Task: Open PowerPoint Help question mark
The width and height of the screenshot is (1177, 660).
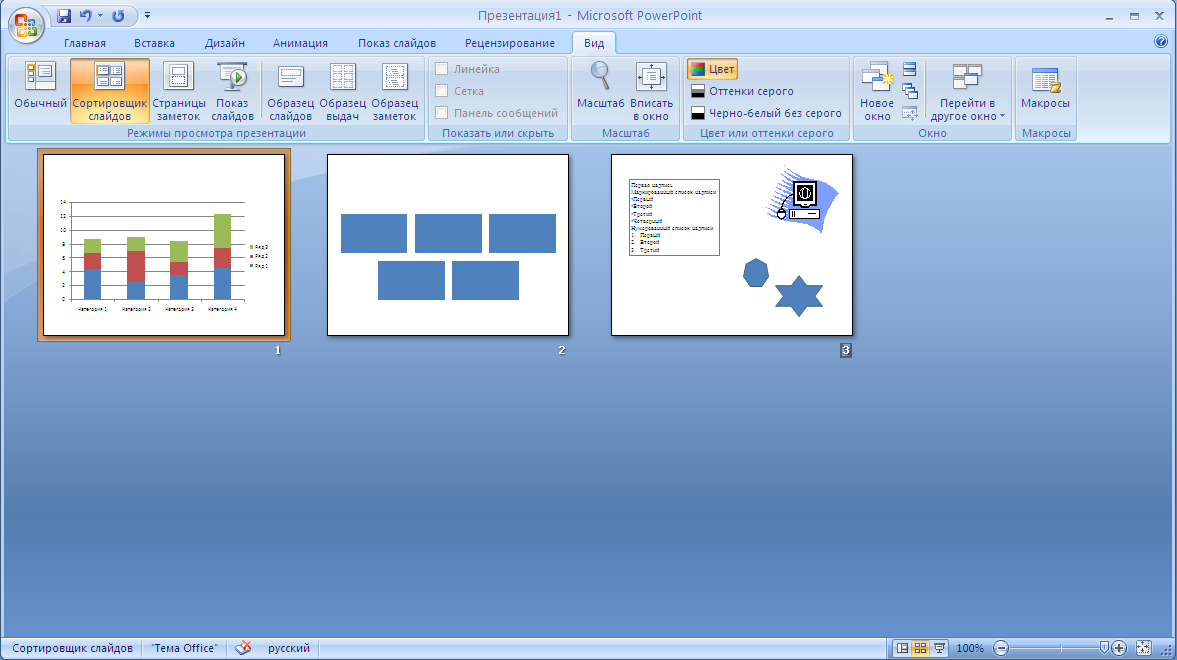Action: [x=1160, y=41]
